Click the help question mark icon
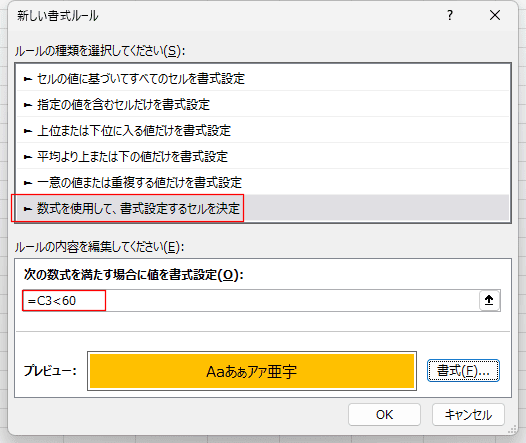 pyautogui.click(x=450, y=15)
